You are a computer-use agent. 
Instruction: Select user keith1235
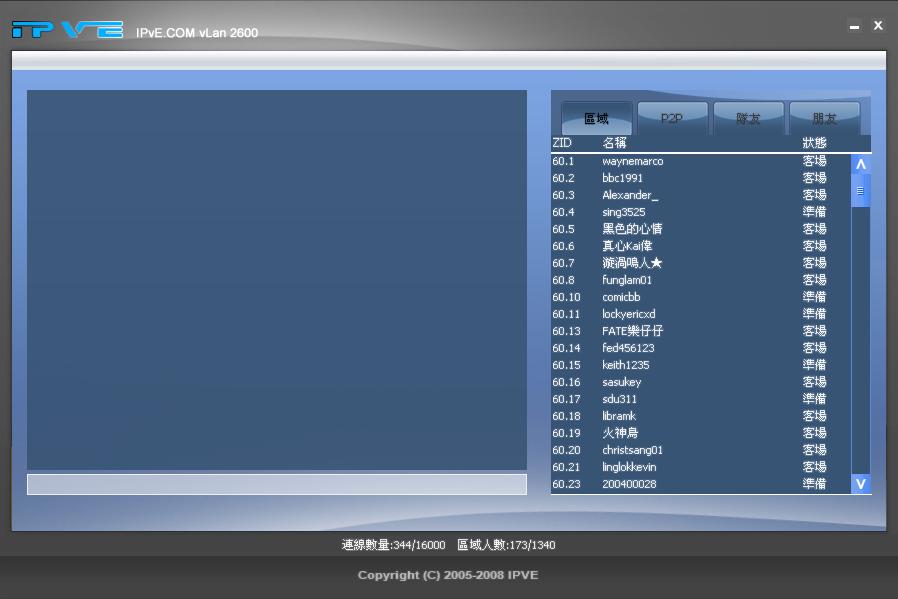click(700, 365)
